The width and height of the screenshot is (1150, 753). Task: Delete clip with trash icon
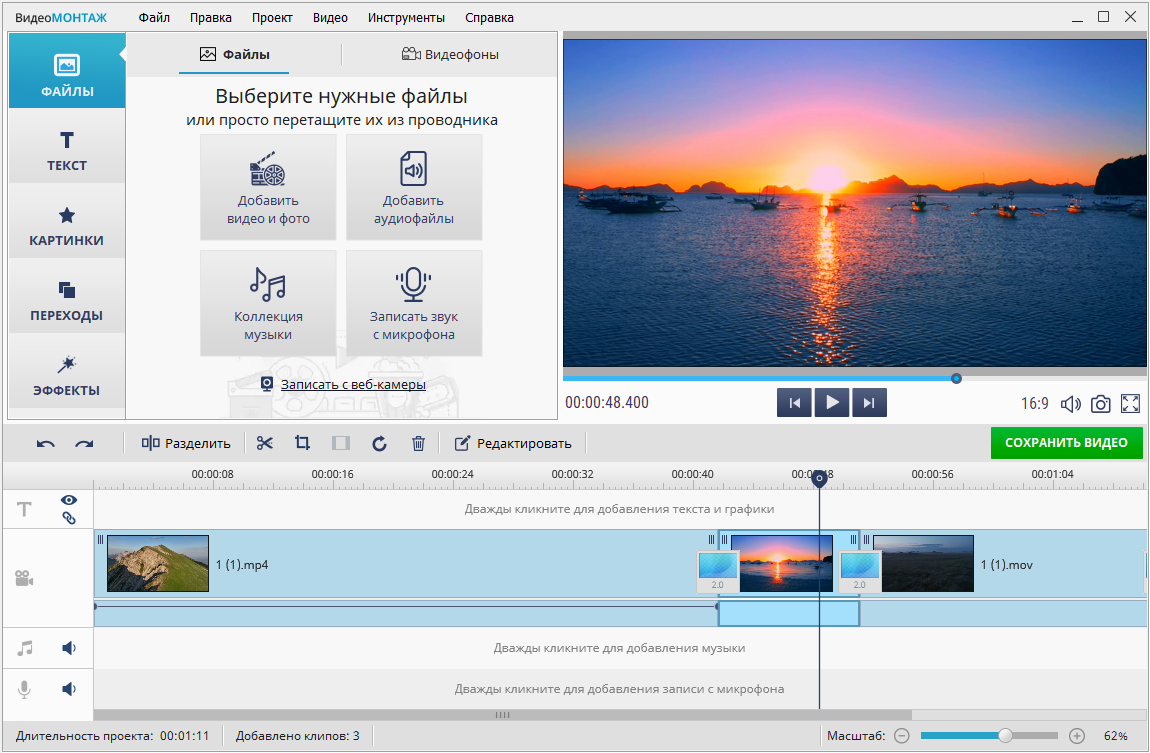coord(419,443)
